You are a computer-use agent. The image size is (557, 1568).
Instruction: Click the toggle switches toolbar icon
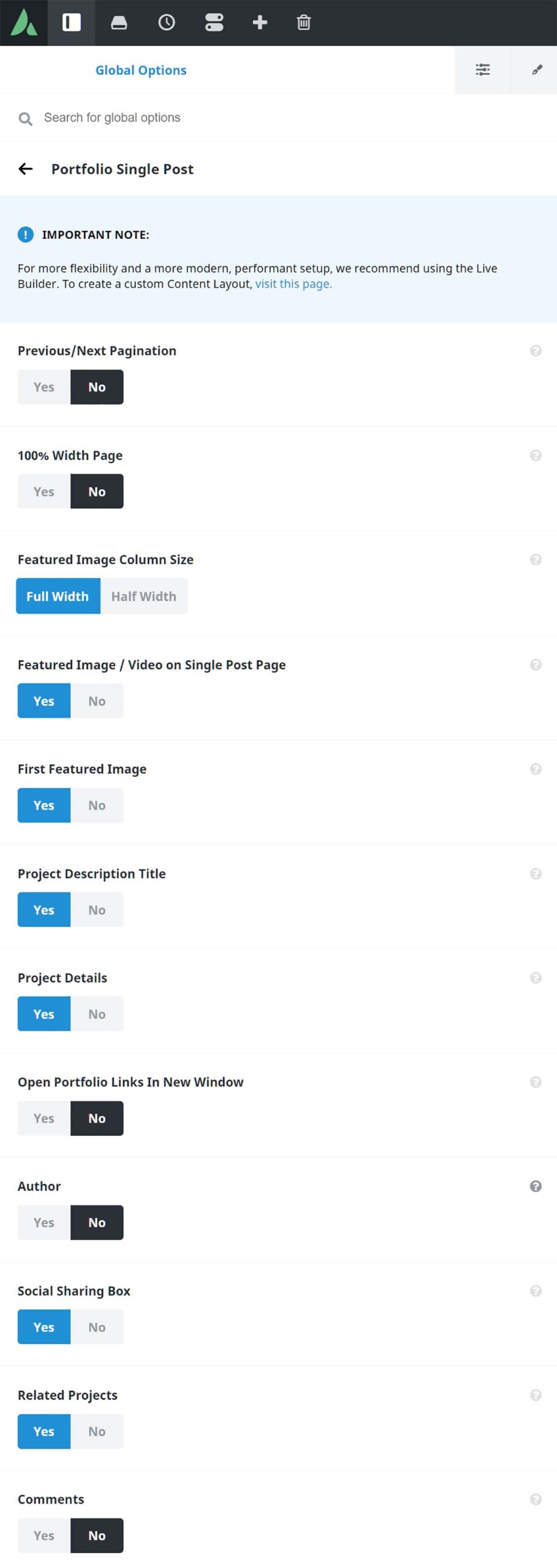point(214,23)
